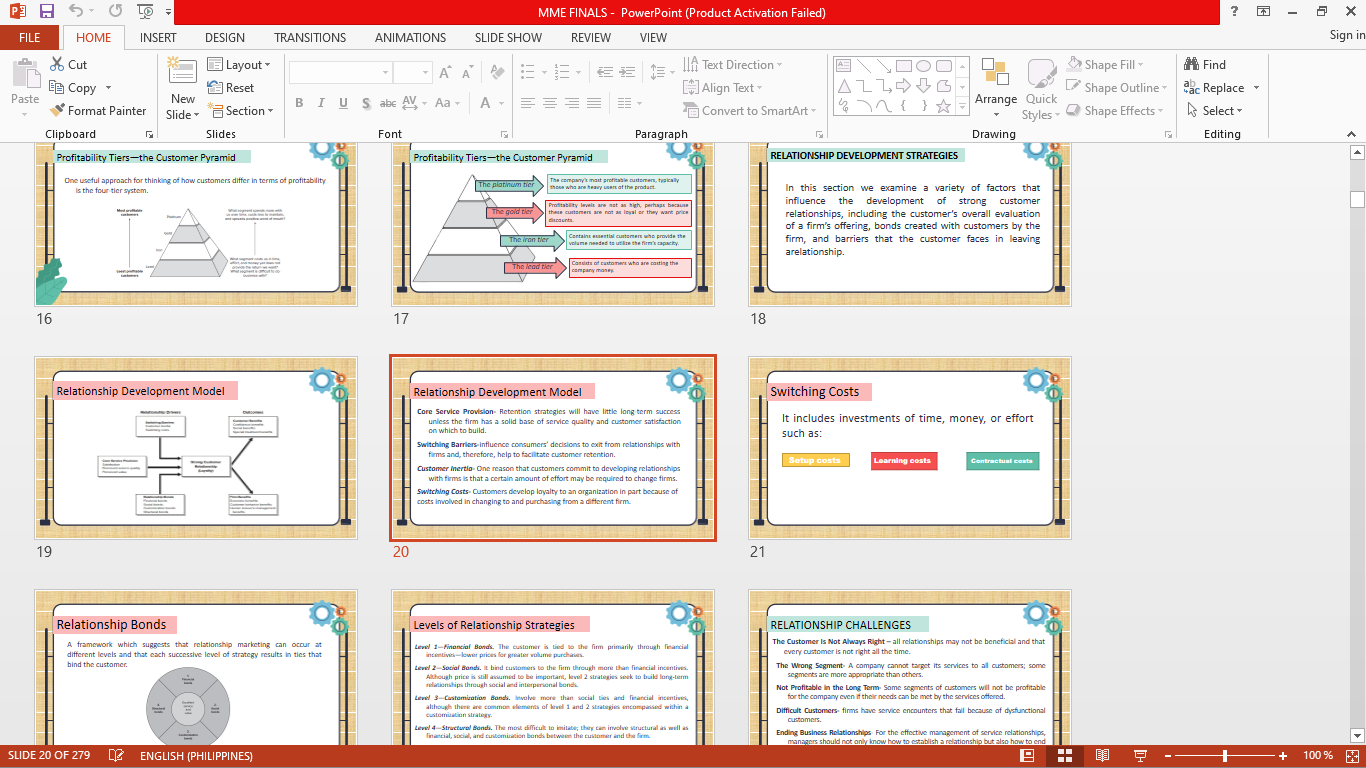This screenshot has height=768, width=1366.
Task: Open Text Direction dropdown
Action: point(735,64)
